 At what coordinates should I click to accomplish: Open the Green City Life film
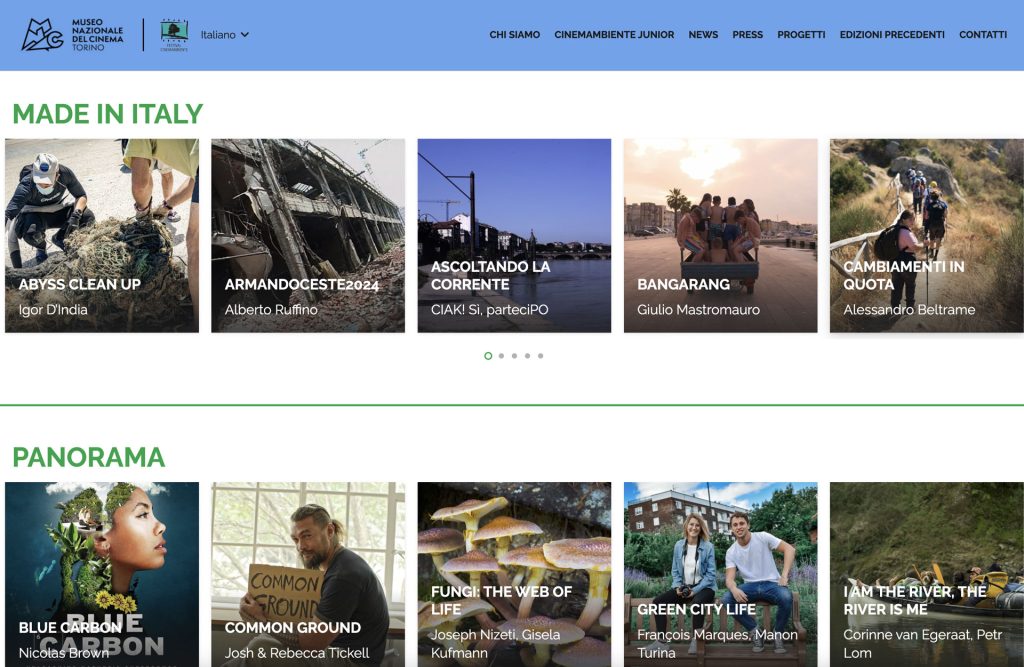pyautogui.click(x=720, y=575)
